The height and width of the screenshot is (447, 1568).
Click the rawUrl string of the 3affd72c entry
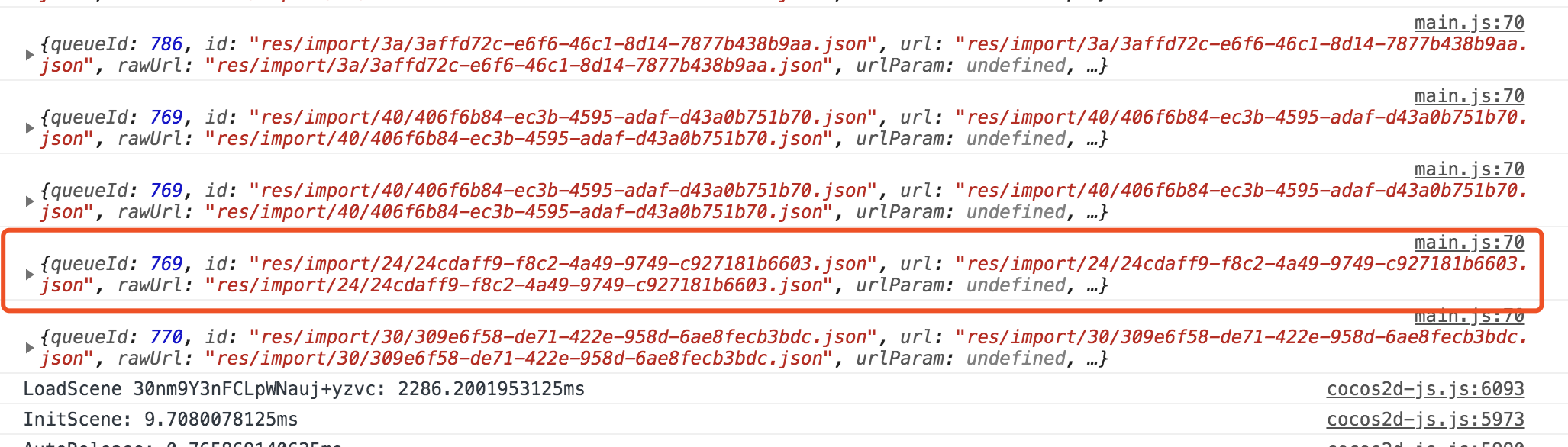[518, 66]
